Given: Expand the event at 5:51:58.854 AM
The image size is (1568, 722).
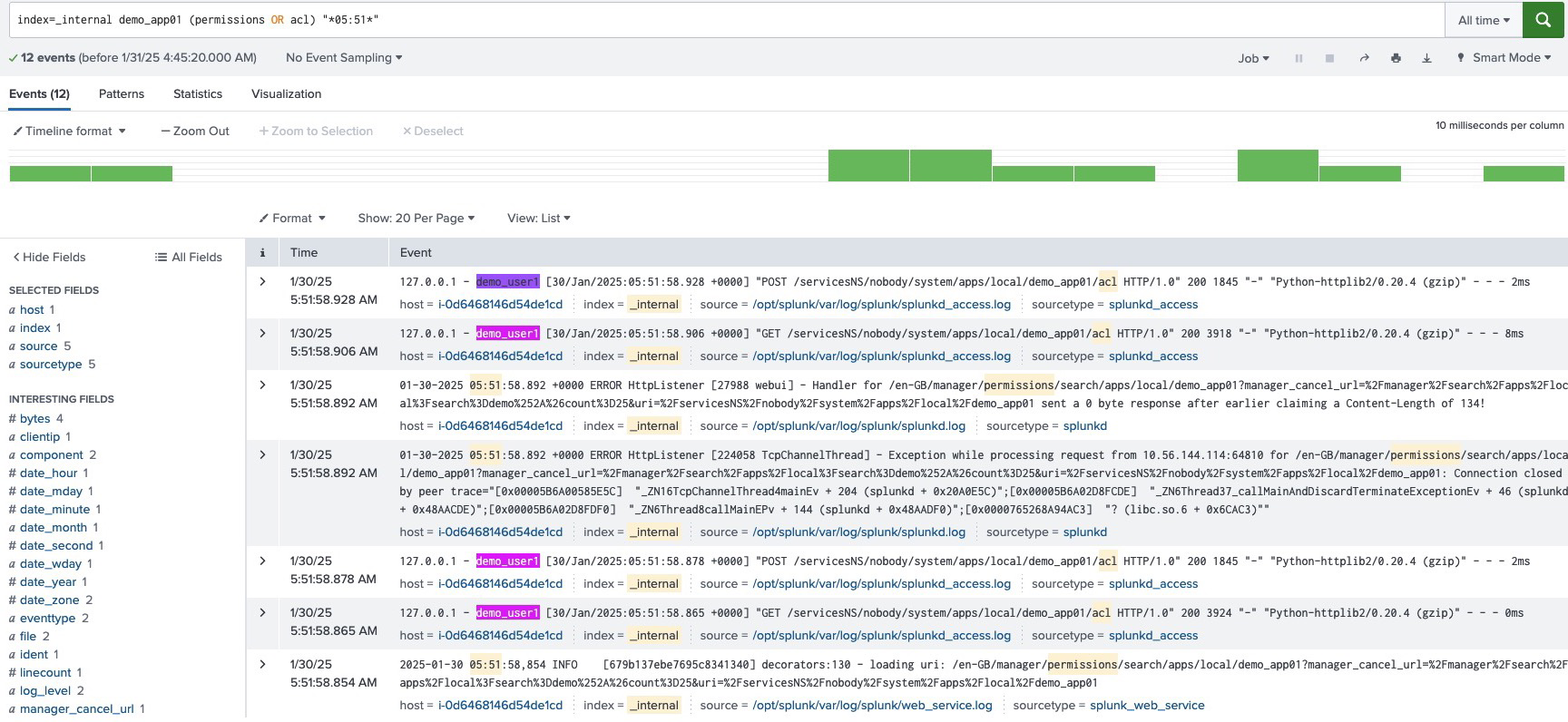Looking at the screenshot, I should 262,665.
